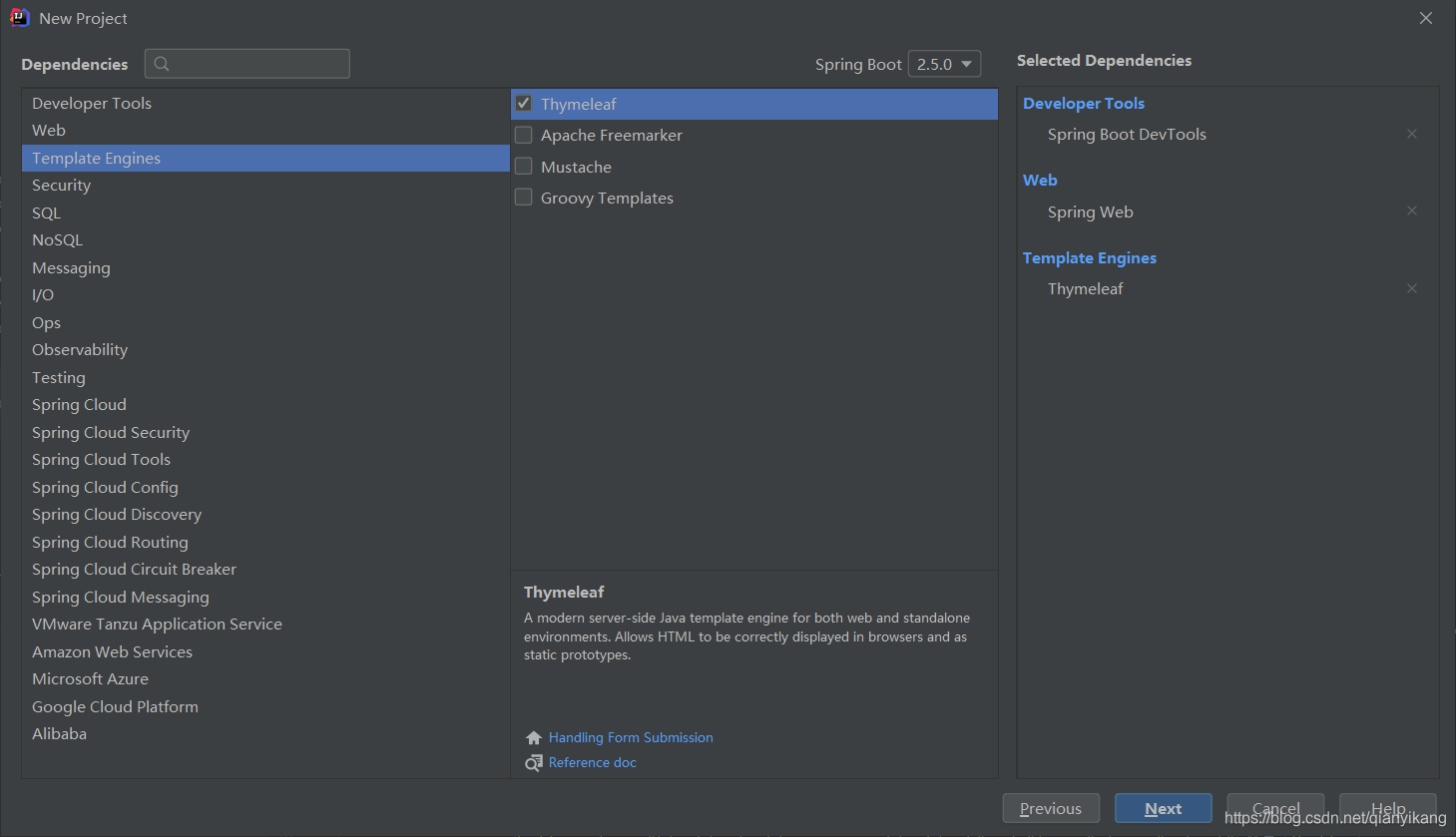Open the Spring Boot version dropdown
1456x837 pixels.
(944, 64)
